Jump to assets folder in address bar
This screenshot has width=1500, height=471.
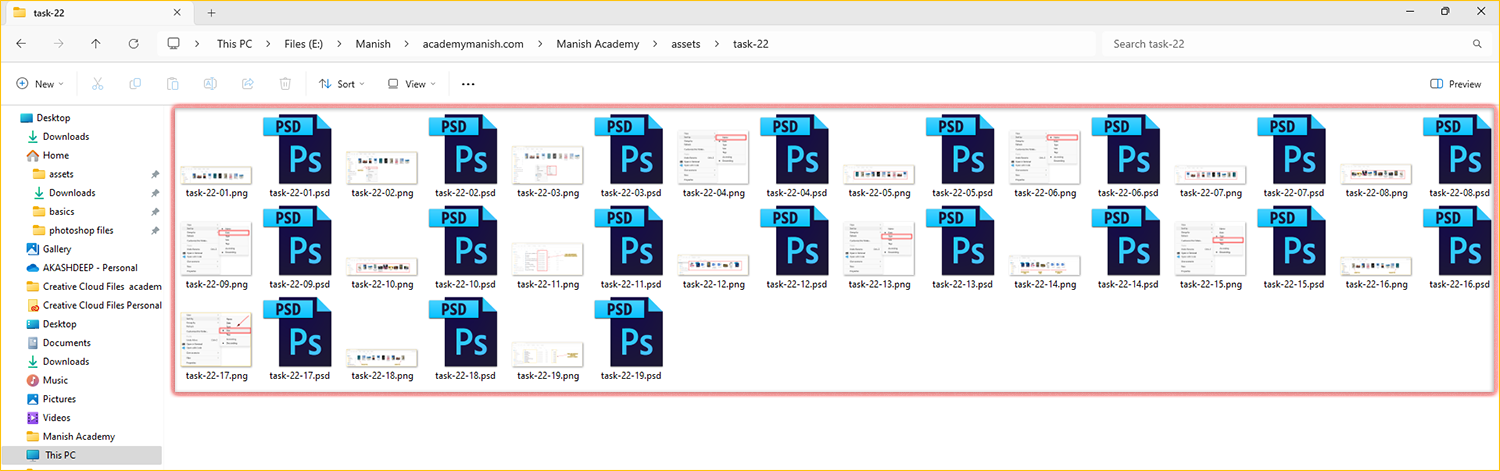point(685,44)
